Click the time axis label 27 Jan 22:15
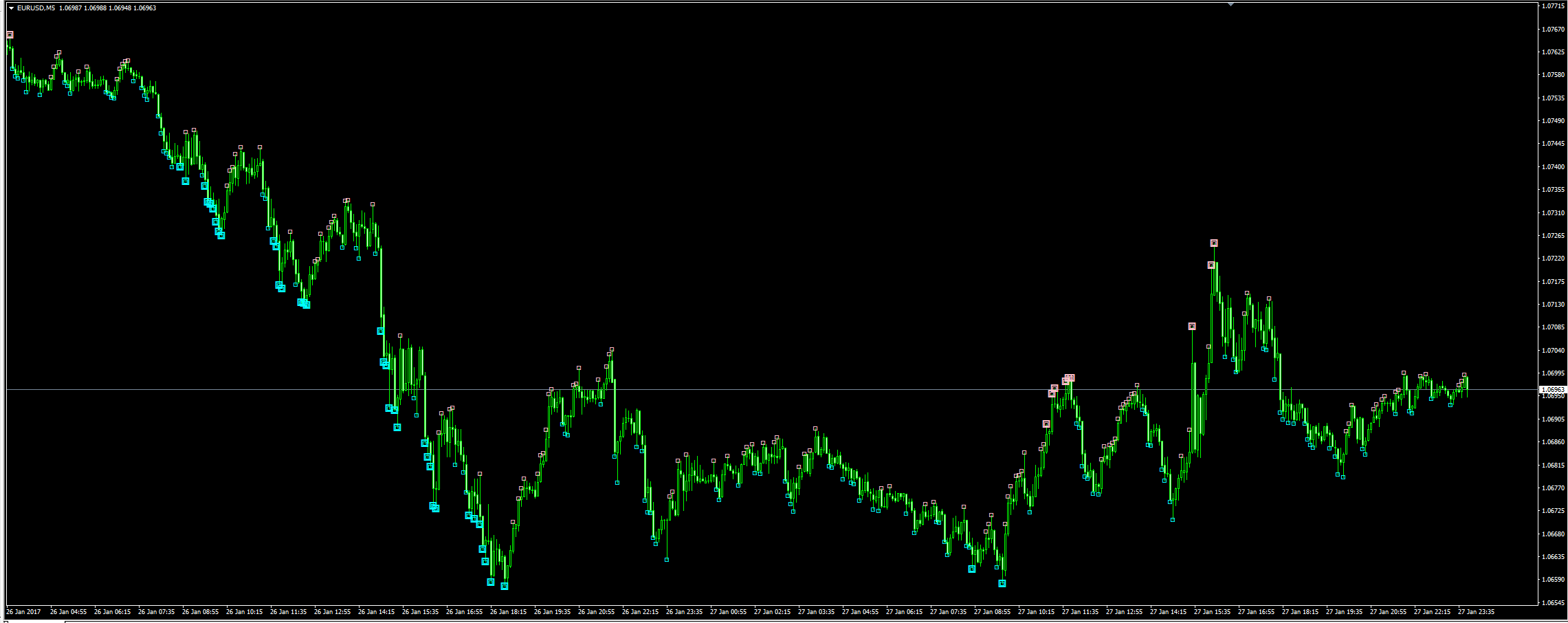1568x623 pixels. tap(1432, 611)
